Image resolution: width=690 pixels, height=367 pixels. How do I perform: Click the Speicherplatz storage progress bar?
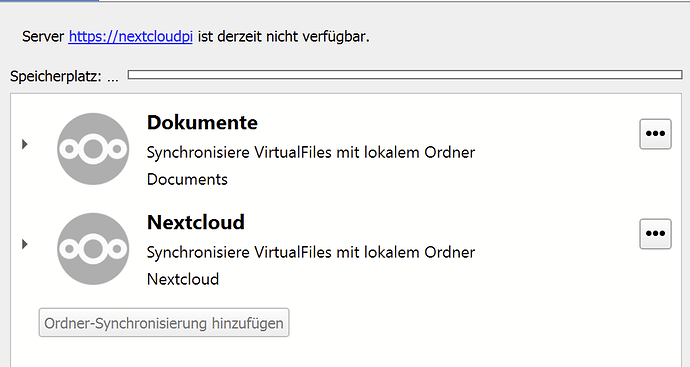tap(405, 75)
